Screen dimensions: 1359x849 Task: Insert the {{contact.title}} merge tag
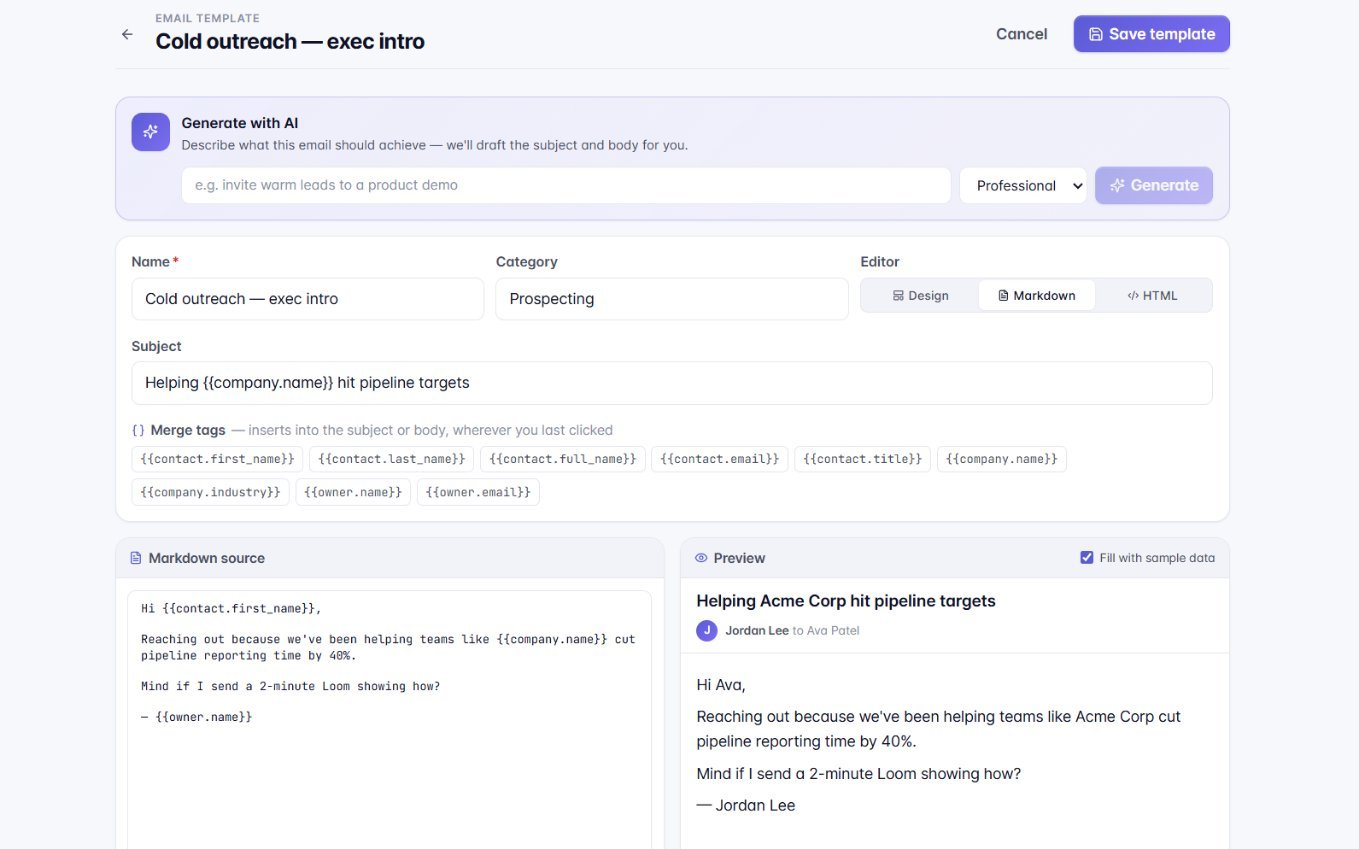(x=862, y=459)
